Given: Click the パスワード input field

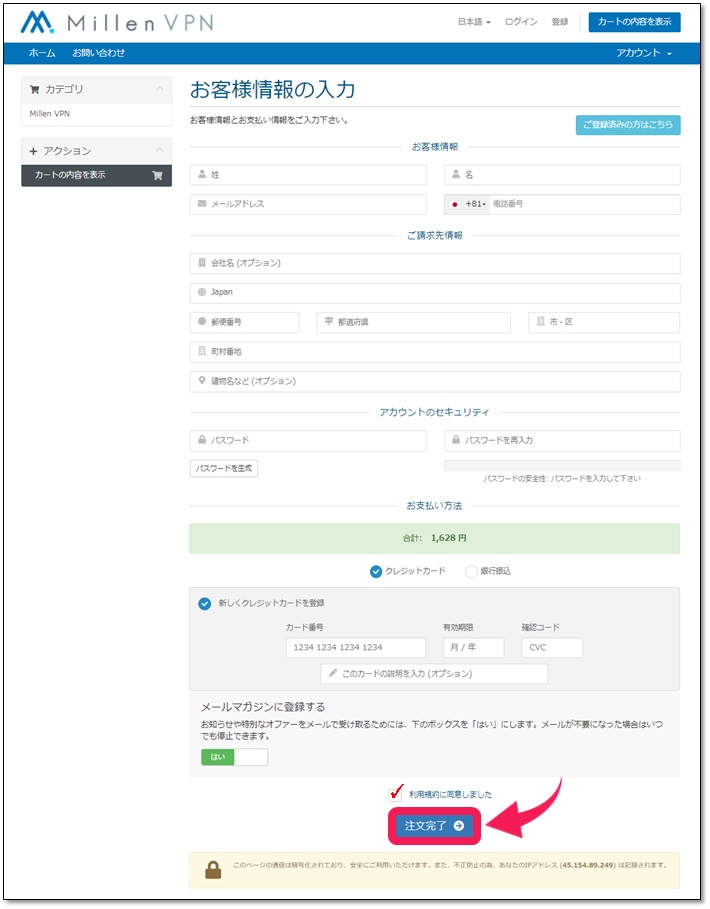Looking at the screenshot, I should pyautogui.click(x=308, y=441).
